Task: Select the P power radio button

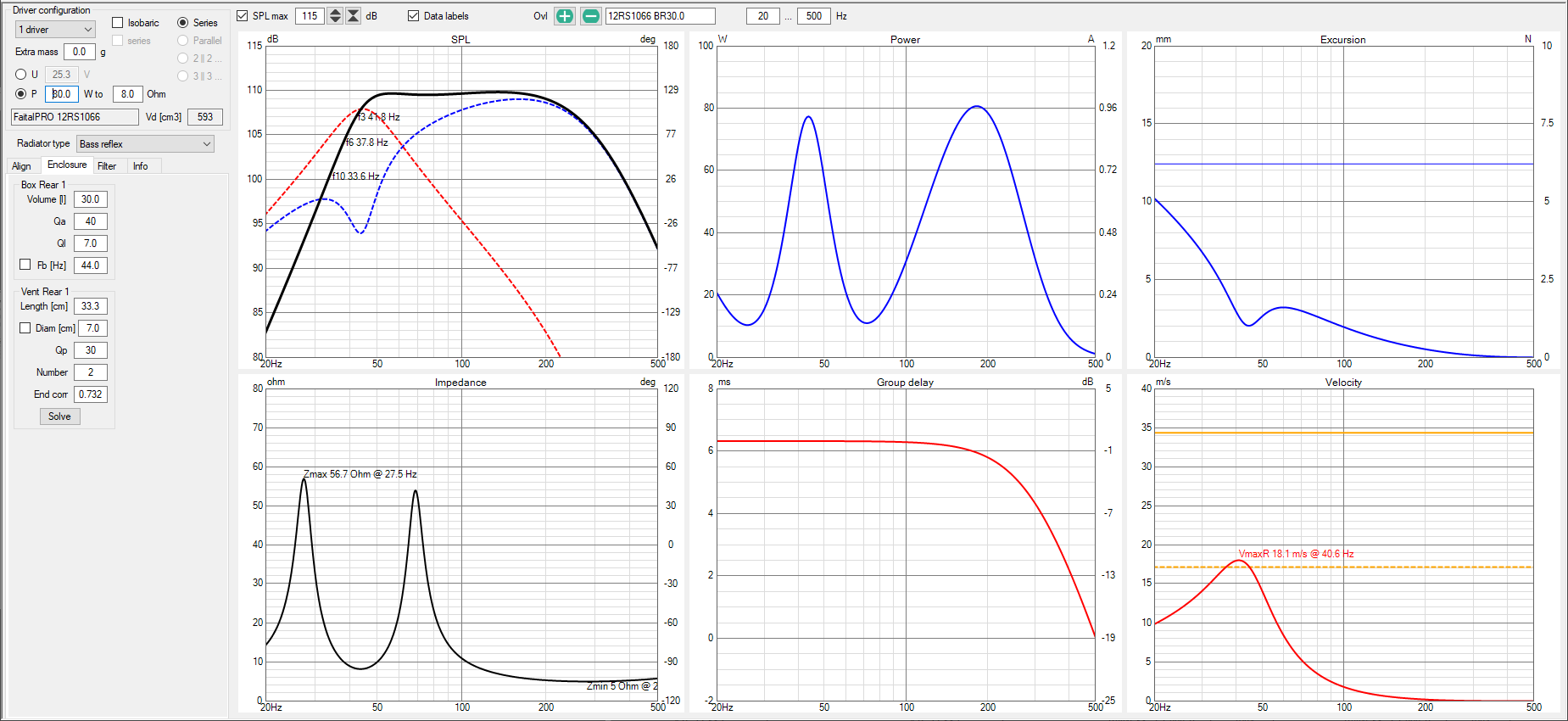Action: (x=21, y=94)
